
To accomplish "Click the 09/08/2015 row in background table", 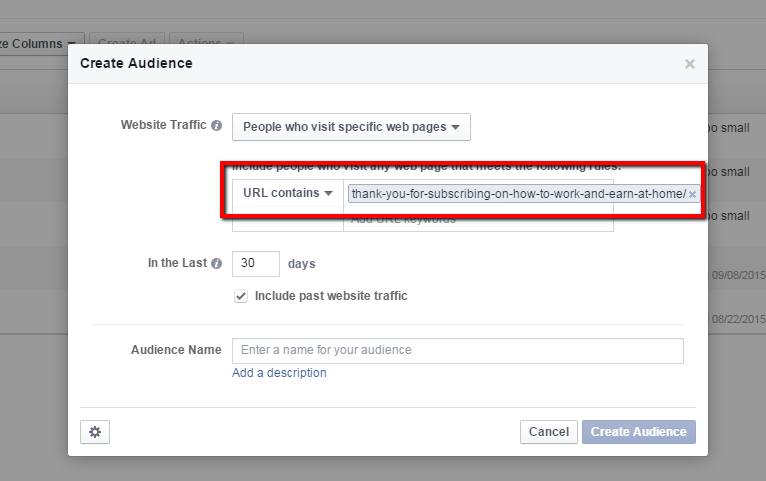I will coord(737,274).
